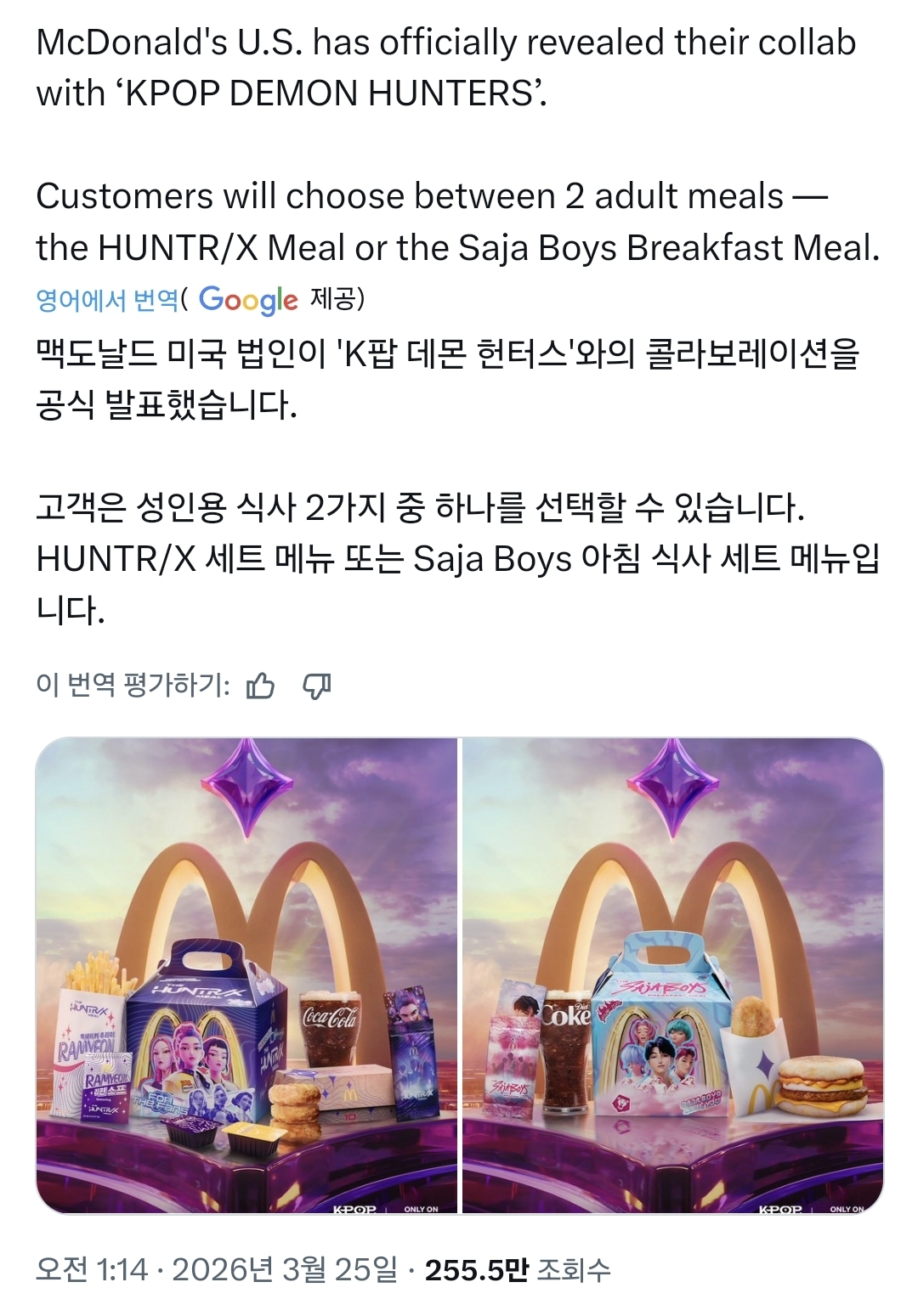Tap the thumbs up translation rating icon
Image resolution: width=918 pixels, height=1316 pixels.
(x=260, y=685)
